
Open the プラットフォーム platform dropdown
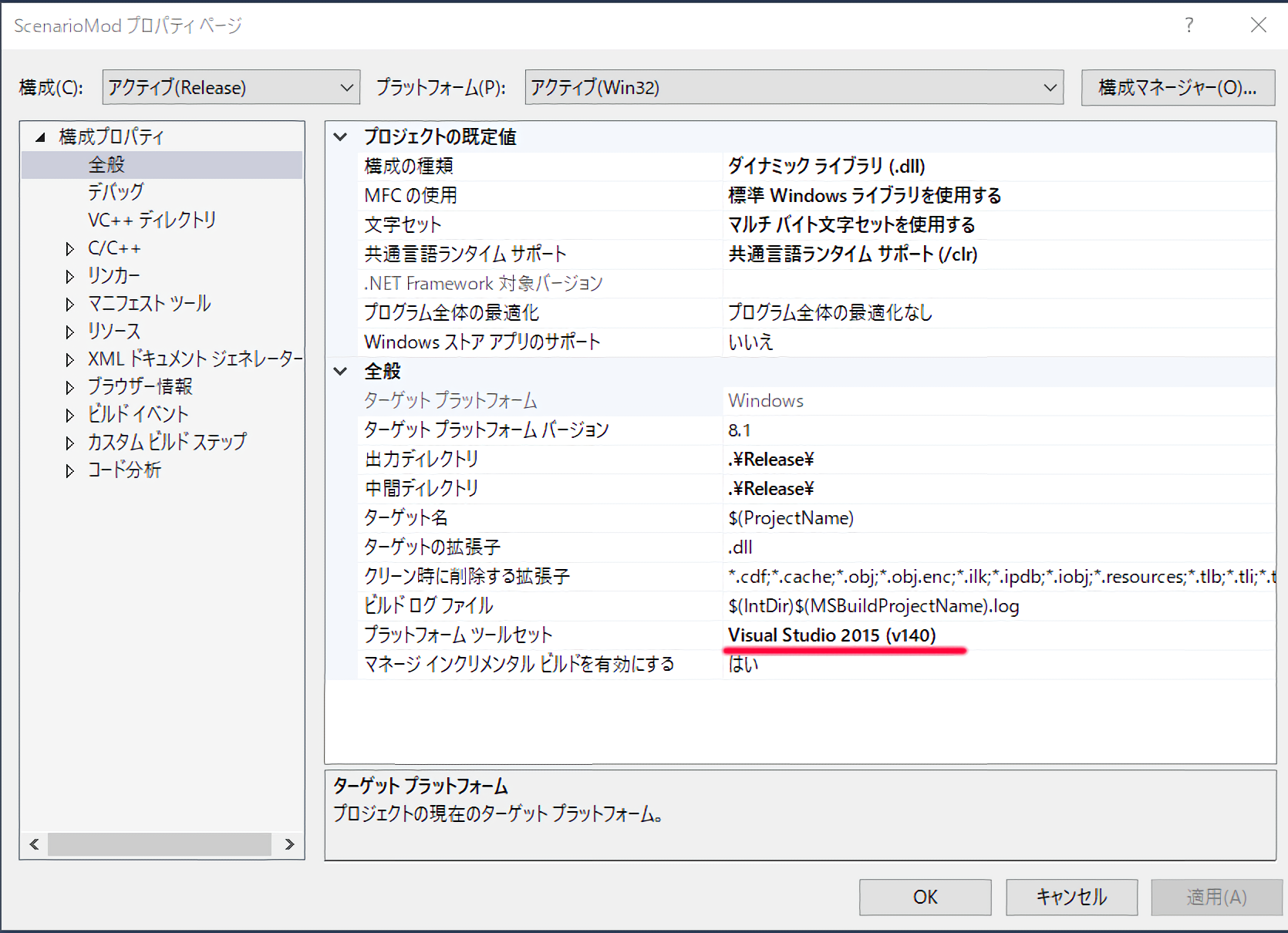coord(794,87)
